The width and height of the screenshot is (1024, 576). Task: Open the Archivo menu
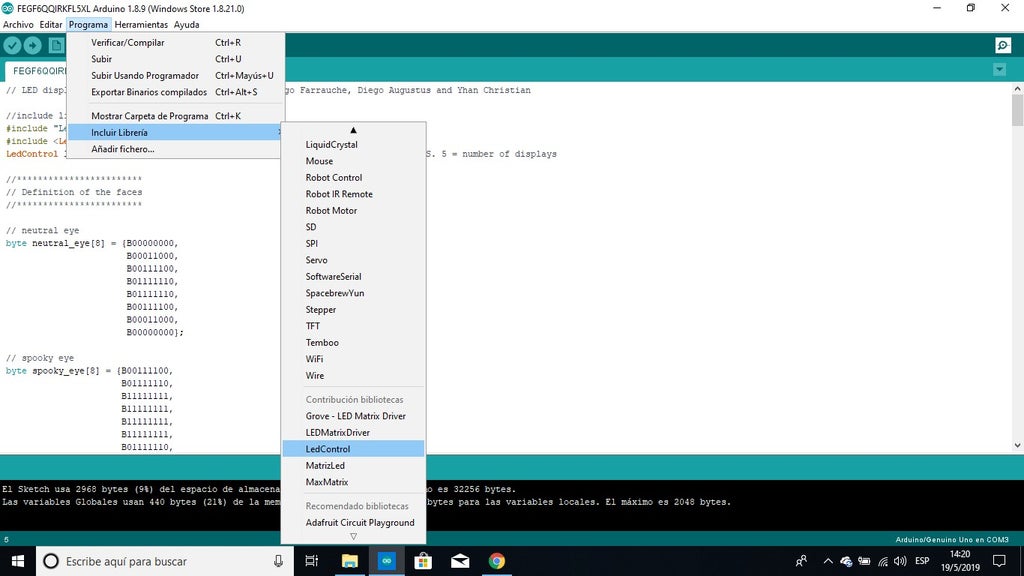click(x=18, y=24)
